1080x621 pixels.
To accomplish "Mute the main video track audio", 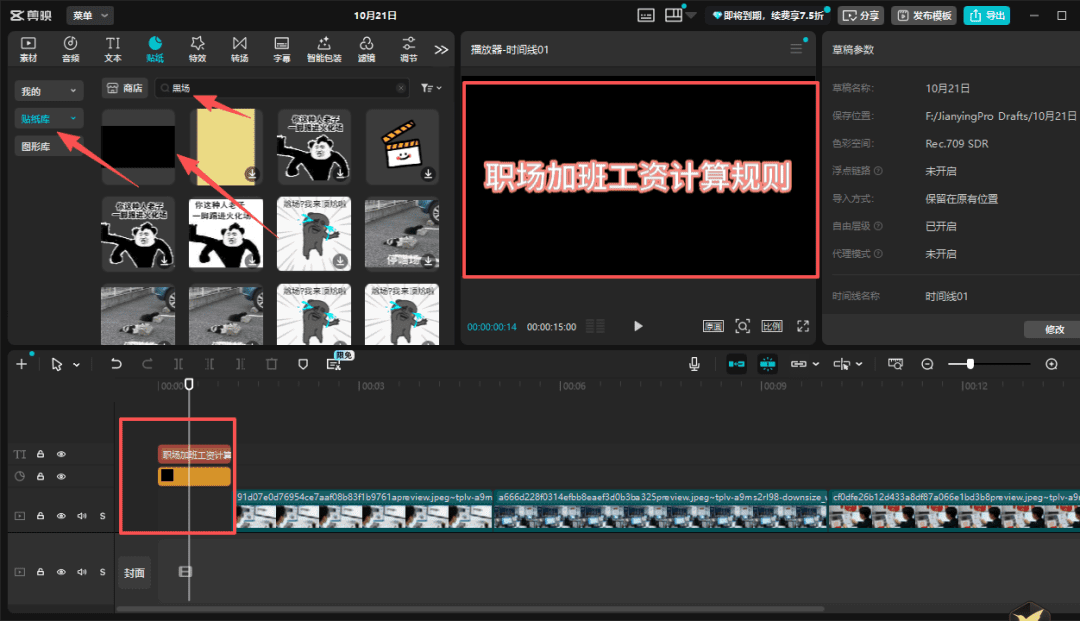I will pos(81,516).
